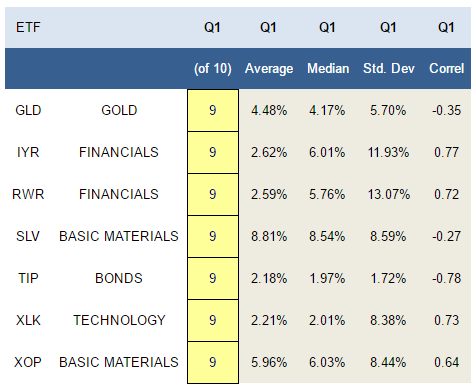The image size is (476, 388).
Task: Select the (of 10) column header
Action: (213, 69)
